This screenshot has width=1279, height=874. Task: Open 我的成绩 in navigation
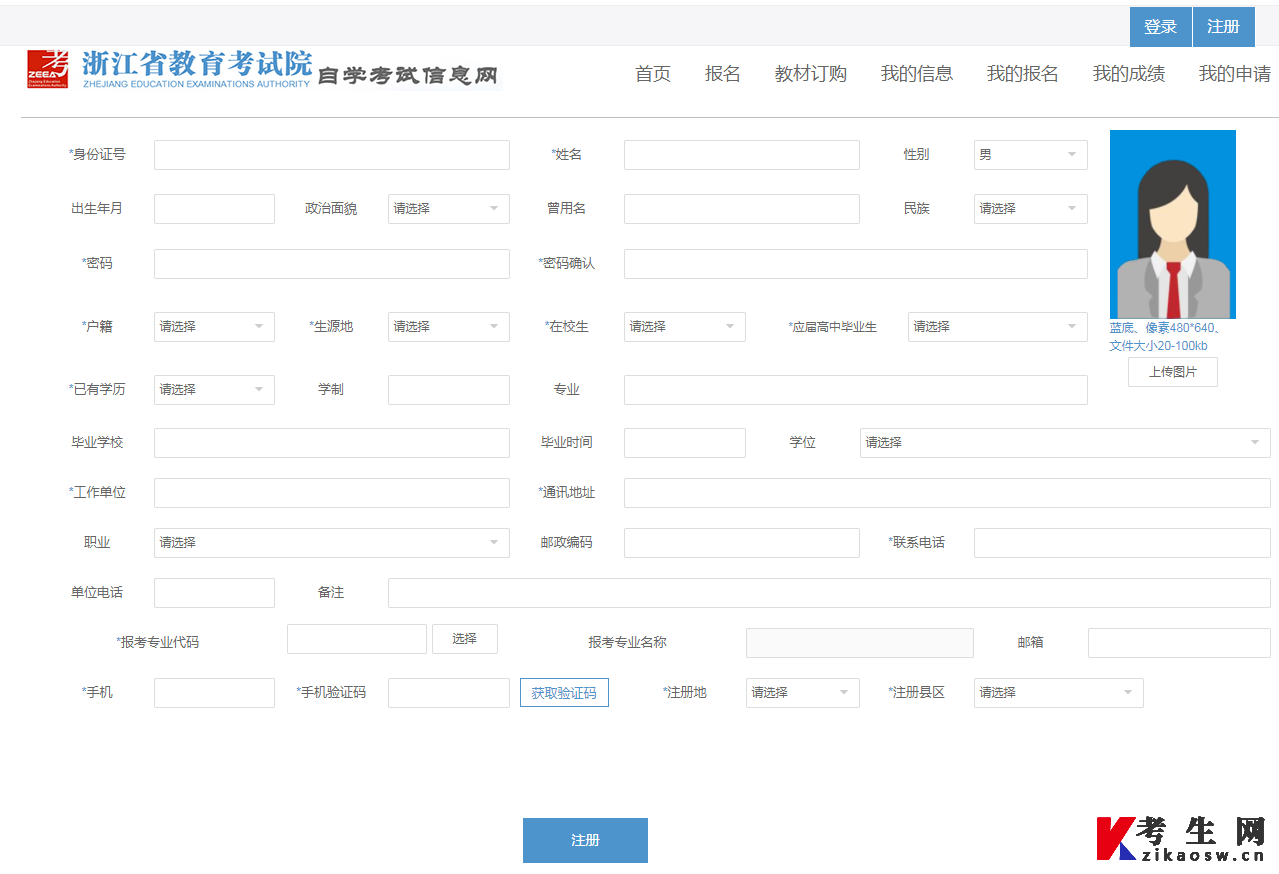coord(1129,74)
